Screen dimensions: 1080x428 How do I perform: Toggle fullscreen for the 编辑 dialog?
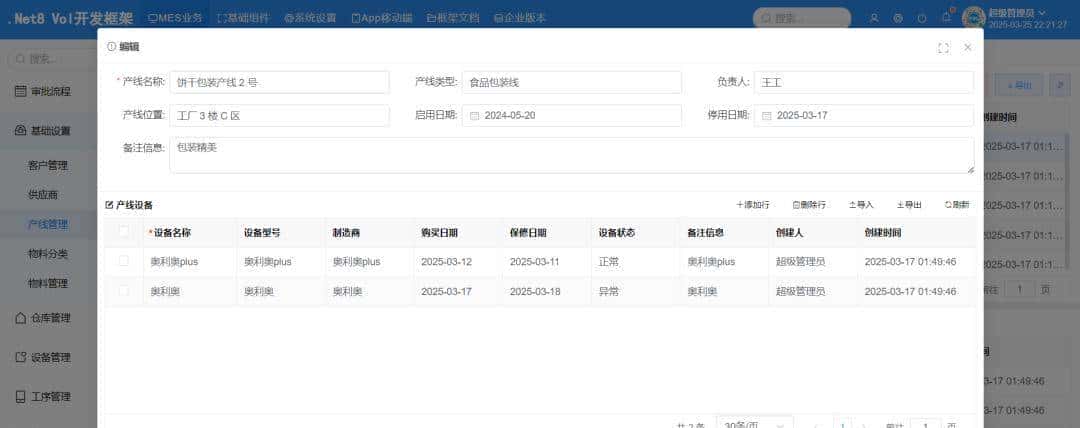[x=944, y=48]
